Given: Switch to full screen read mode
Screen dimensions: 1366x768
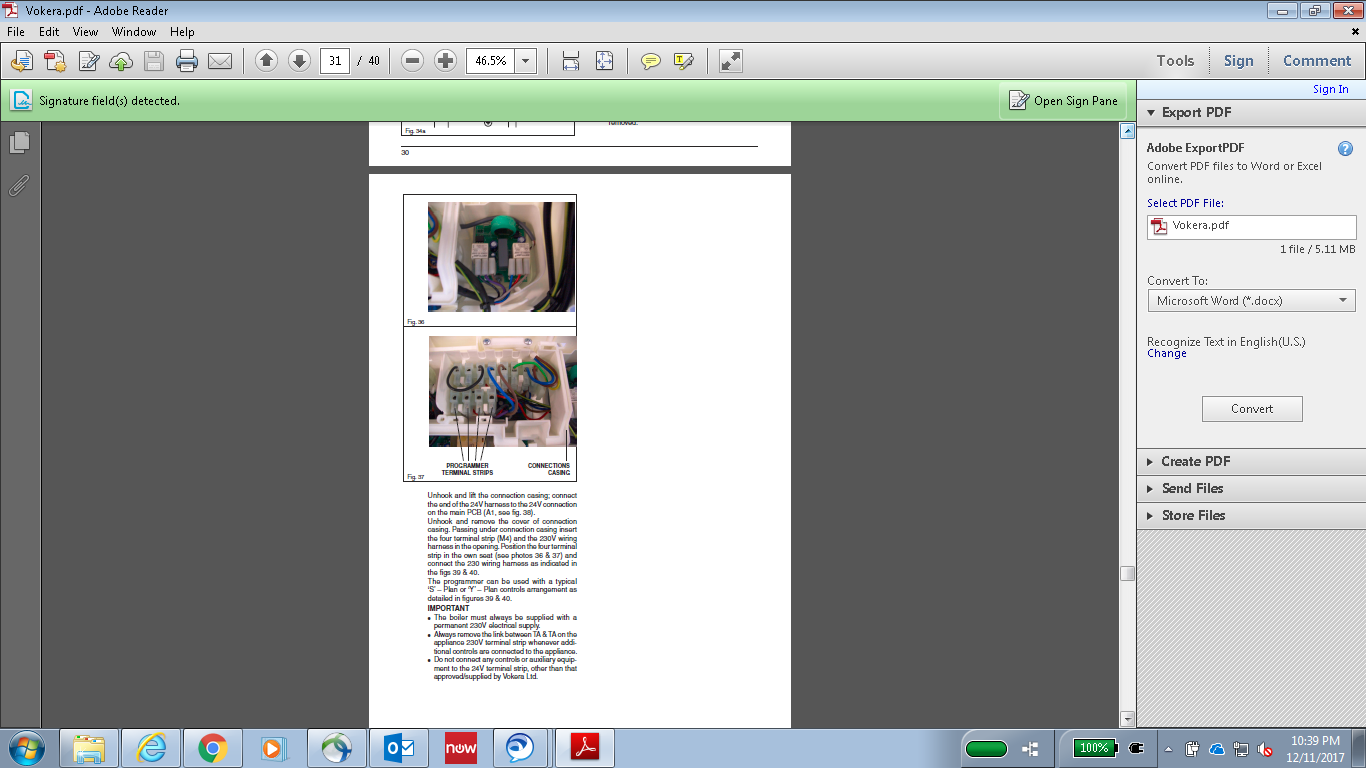Looking at the screenshot, I should pyautogui.click(x=731, y=61).
